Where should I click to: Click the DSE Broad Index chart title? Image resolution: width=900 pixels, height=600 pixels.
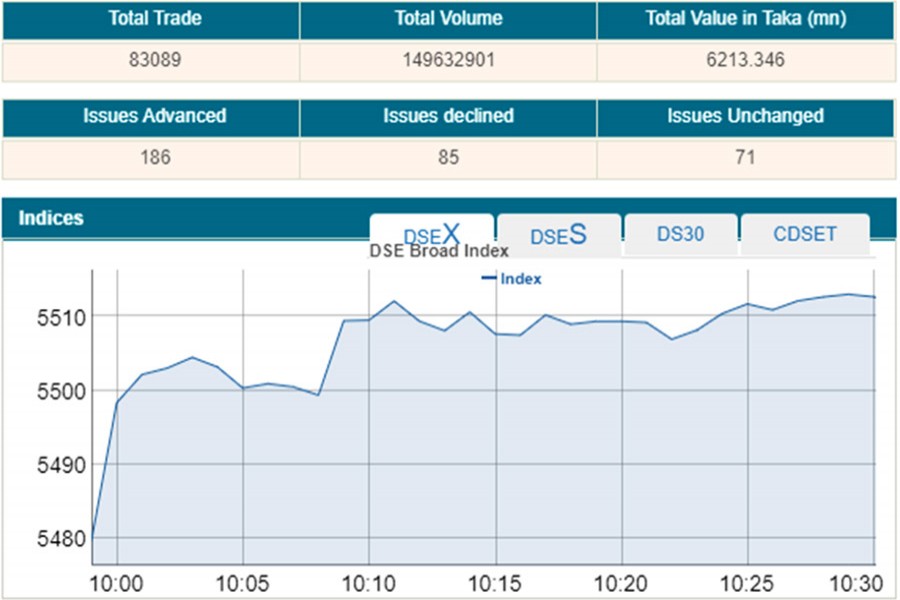439,252
